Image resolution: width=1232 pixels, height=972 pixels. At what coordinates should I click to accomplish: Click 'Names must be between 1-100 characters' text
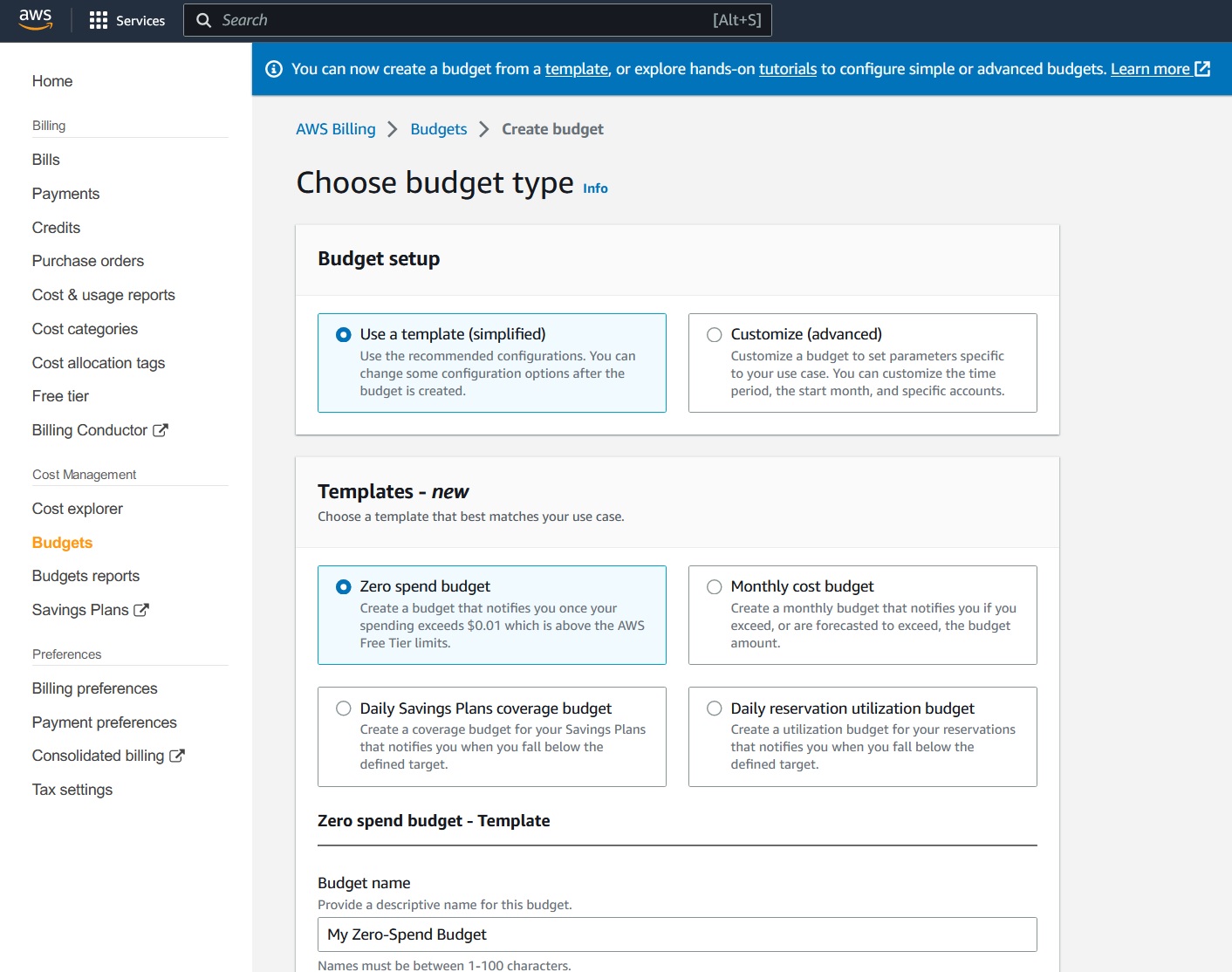(x=444, y=965)
